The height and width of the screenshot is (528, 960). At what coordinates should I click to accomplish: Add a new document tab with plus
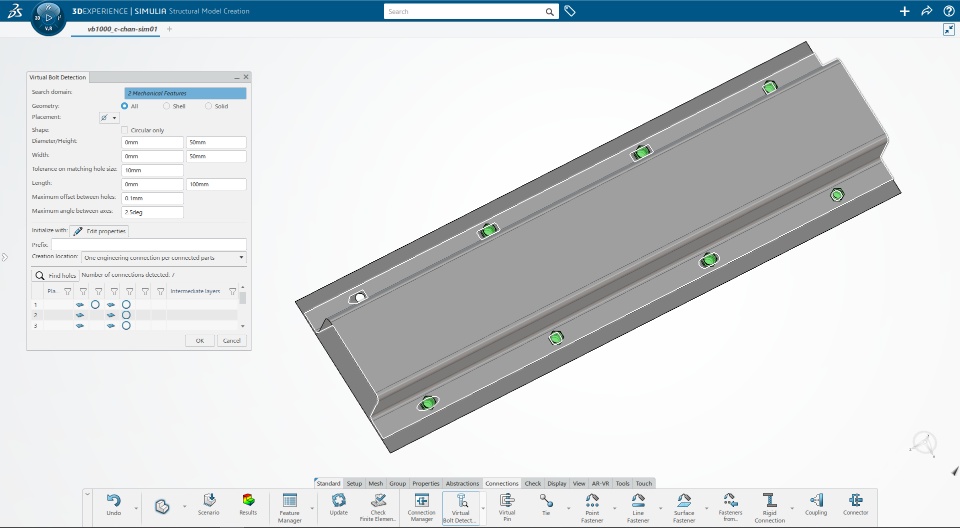pos(170,29)
